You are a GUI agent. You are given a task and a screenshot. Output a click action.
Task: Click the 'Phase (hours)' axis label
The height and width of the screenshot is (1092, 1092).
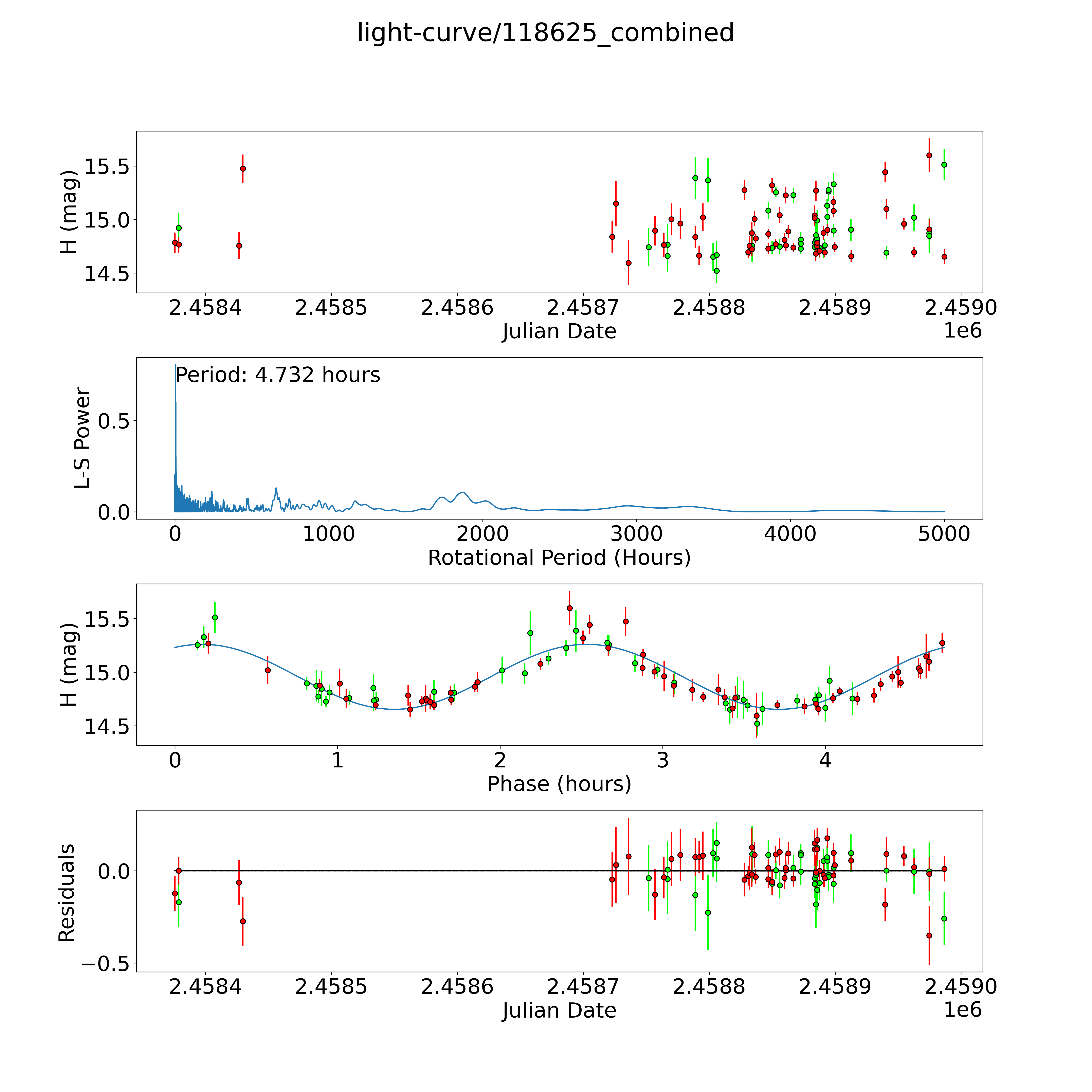tap(559, 784)
